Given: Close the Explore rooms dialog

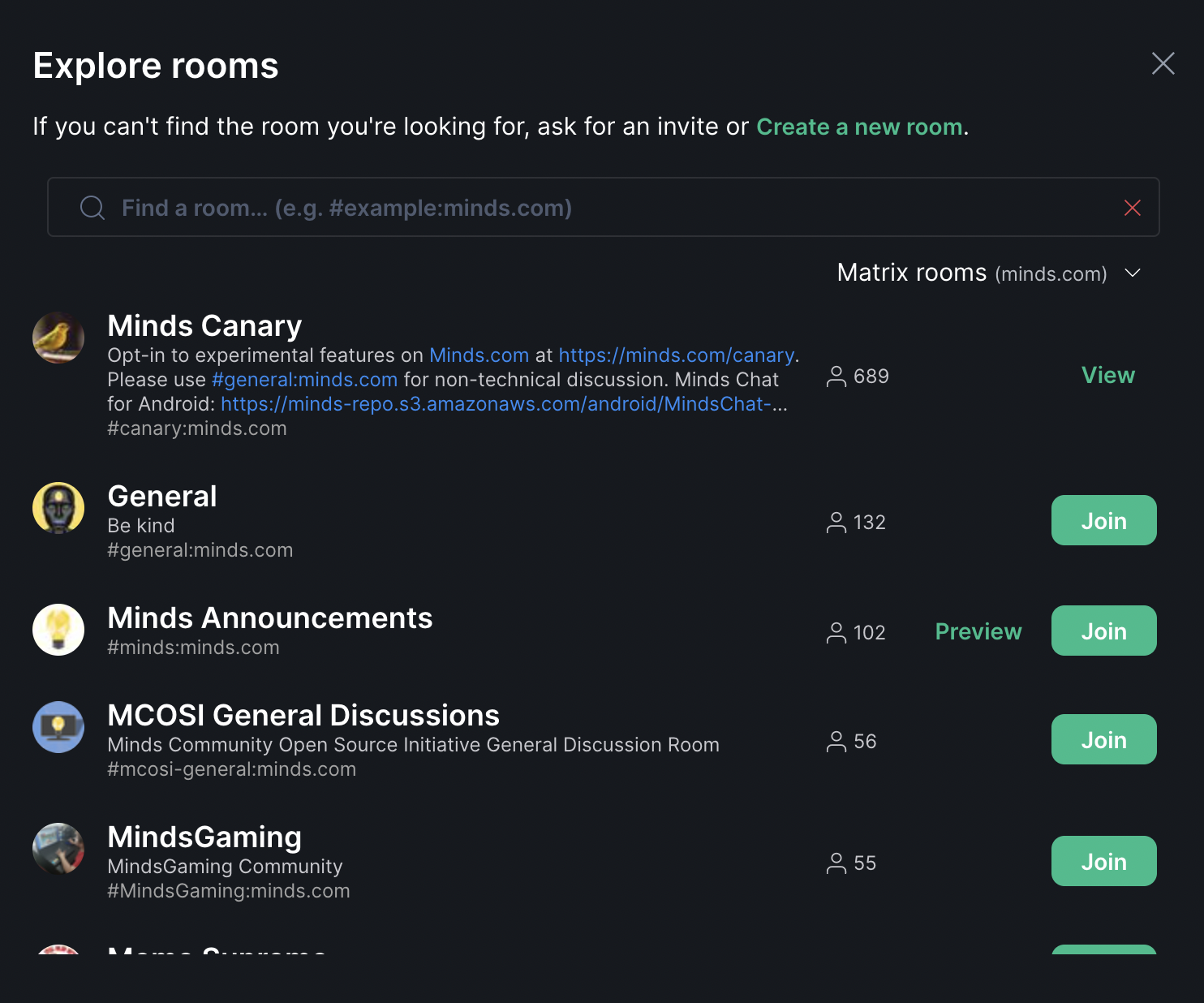Looking at the screenshot, I should [x=1163, y=63].
